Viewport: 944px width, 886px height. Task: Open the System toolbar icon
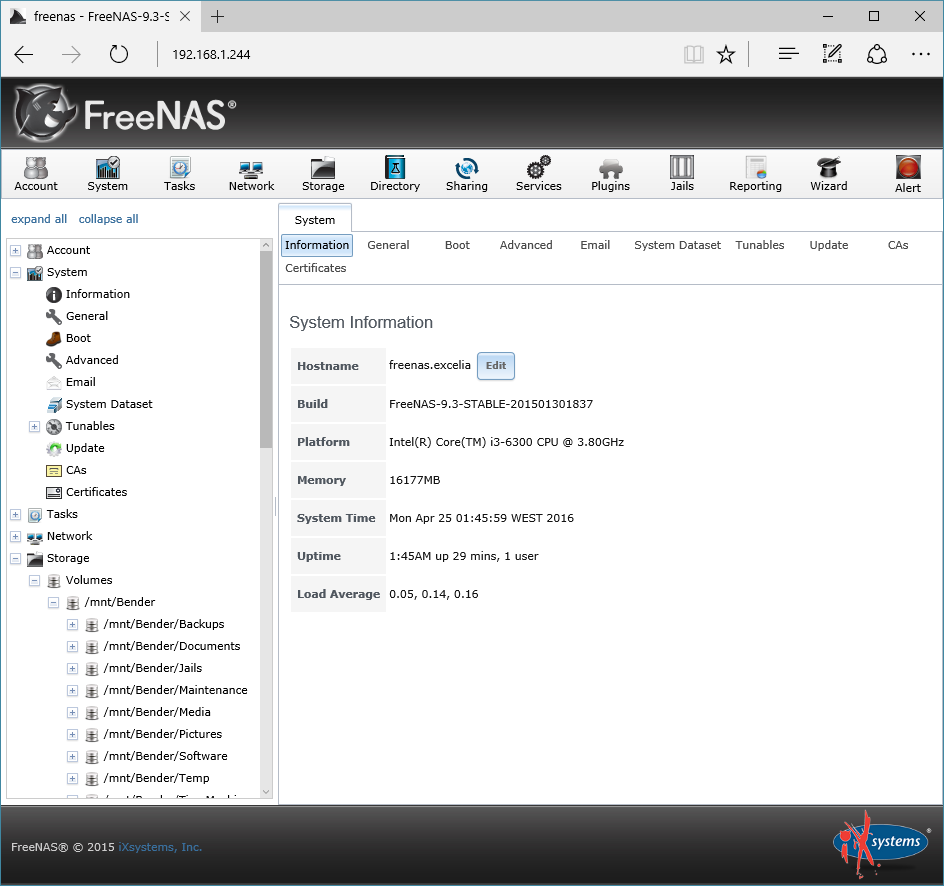107,174
